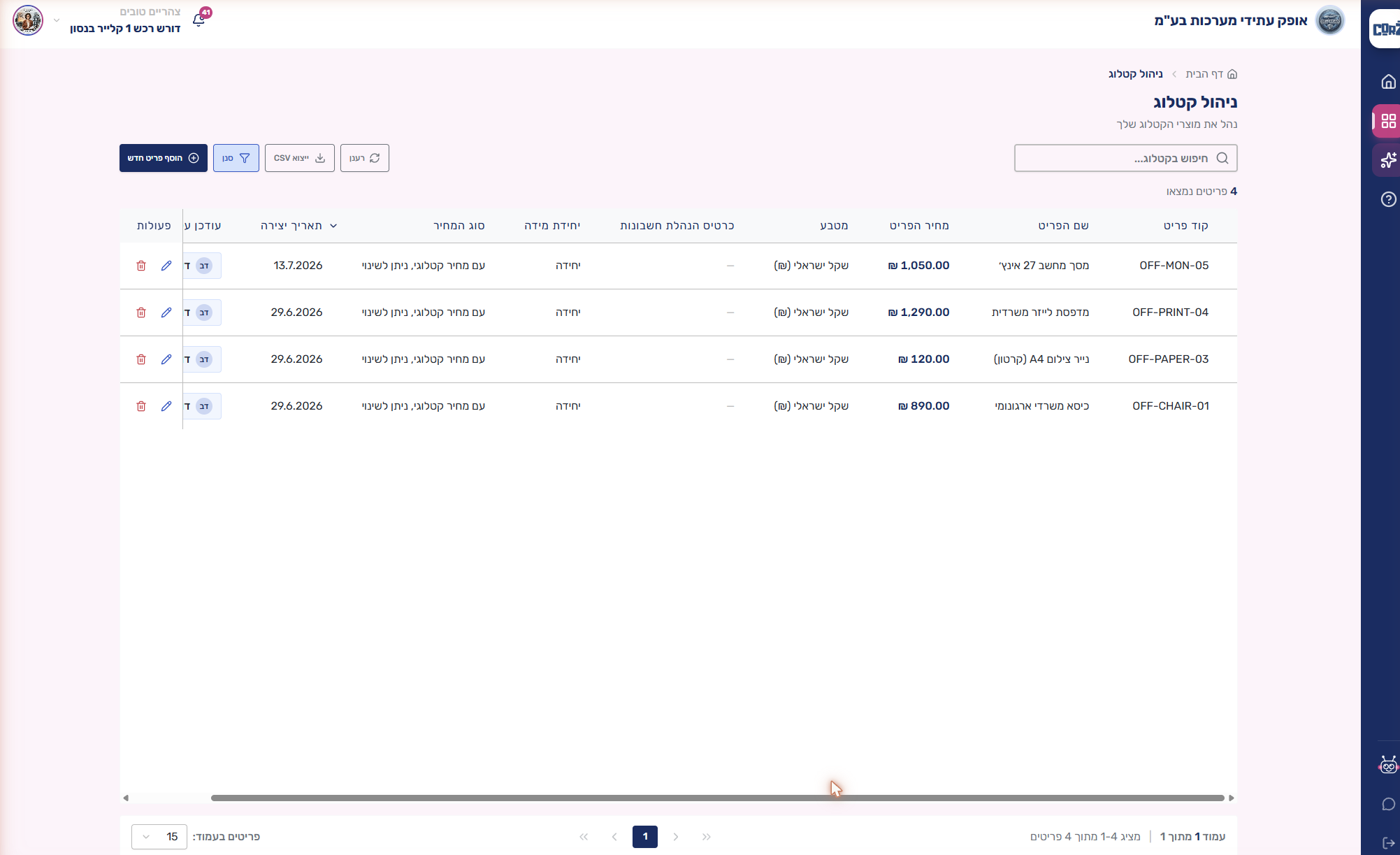Click the קוד פריט column header
This screenshot has height=855, width=1400.
(x=1186, y=226)
